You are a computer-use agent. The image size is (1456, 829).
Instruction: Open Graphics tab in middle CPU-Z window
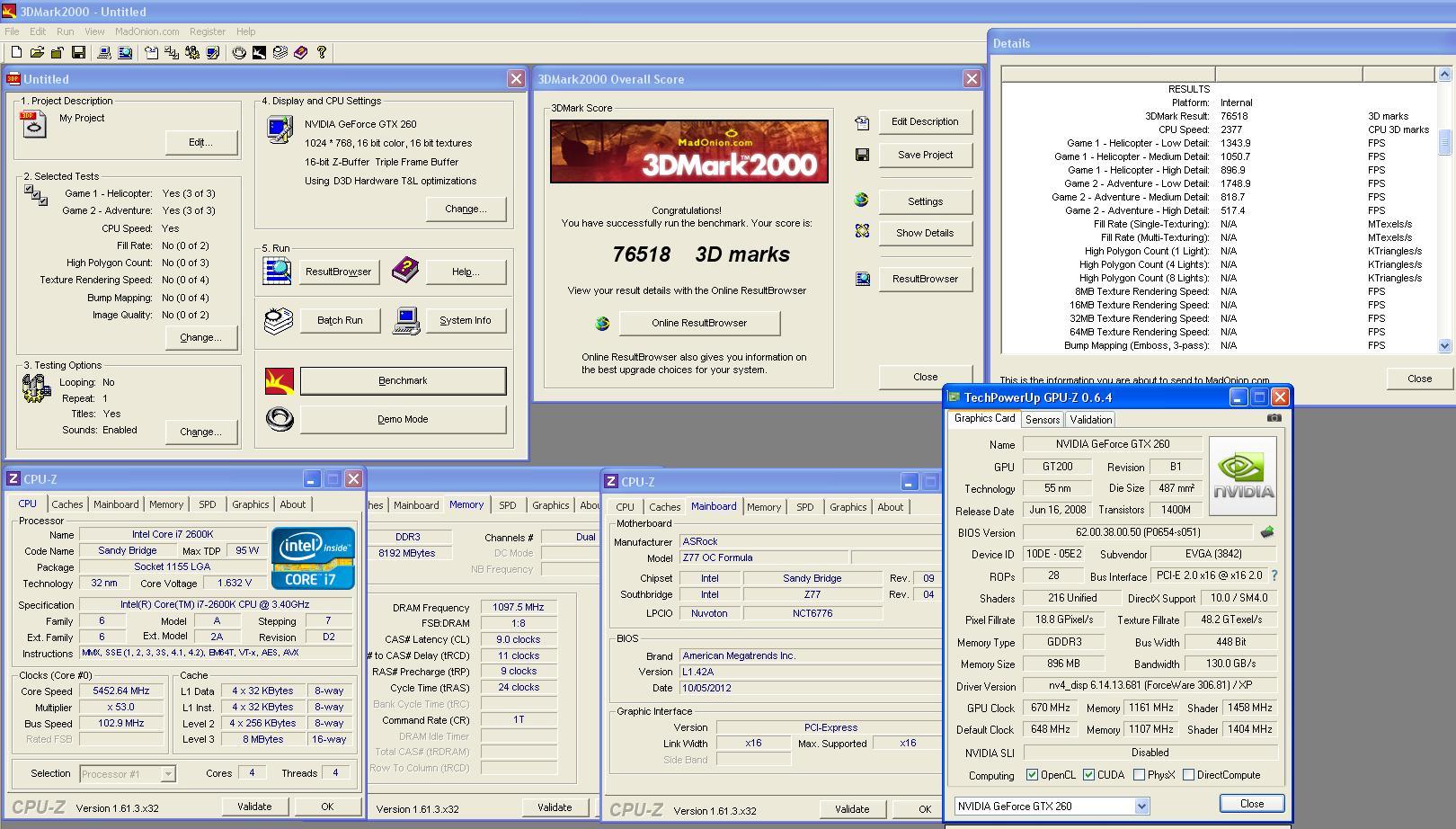pos(550,505)
